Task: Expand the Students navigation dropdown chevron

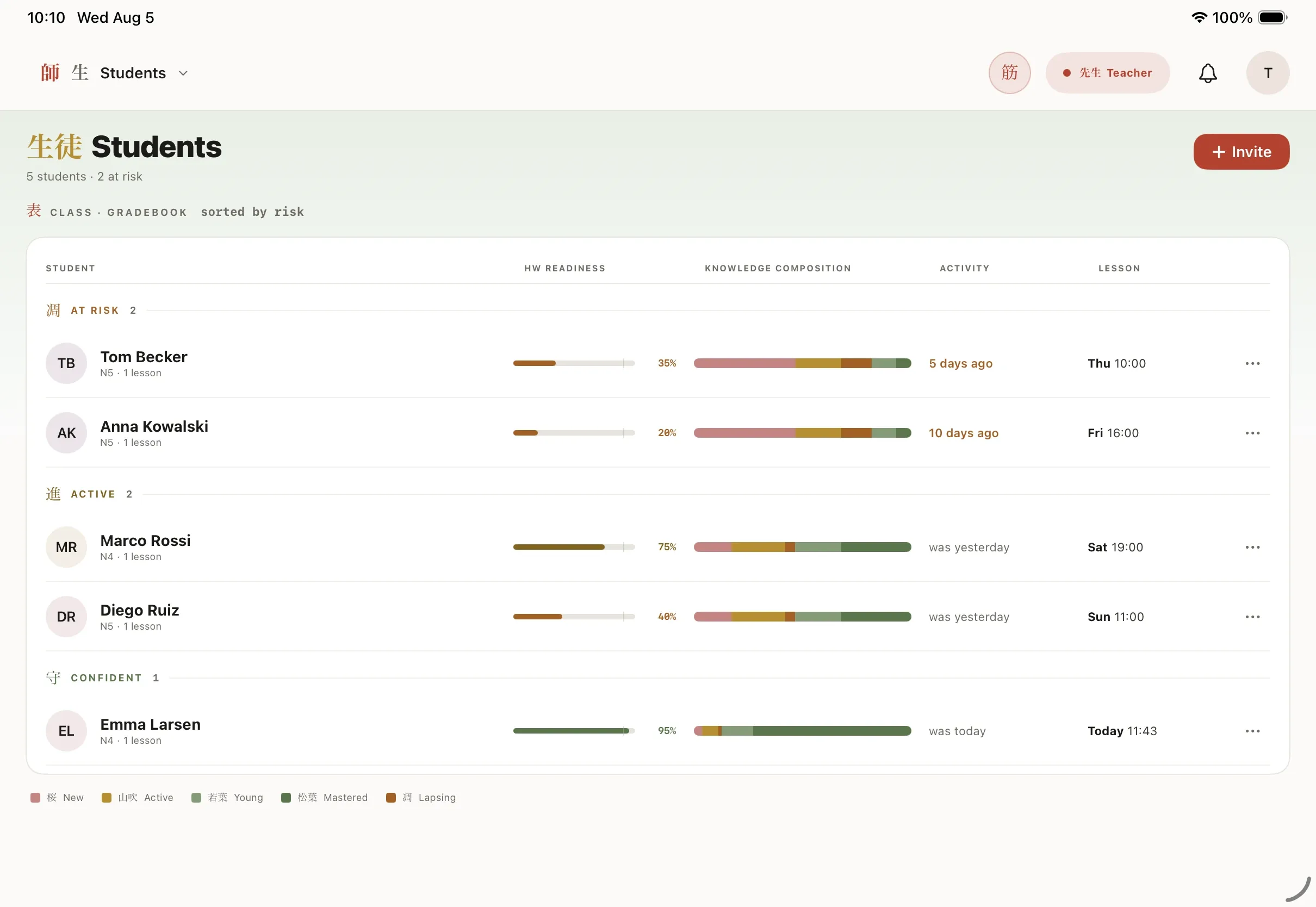Action: coord(183,73)
